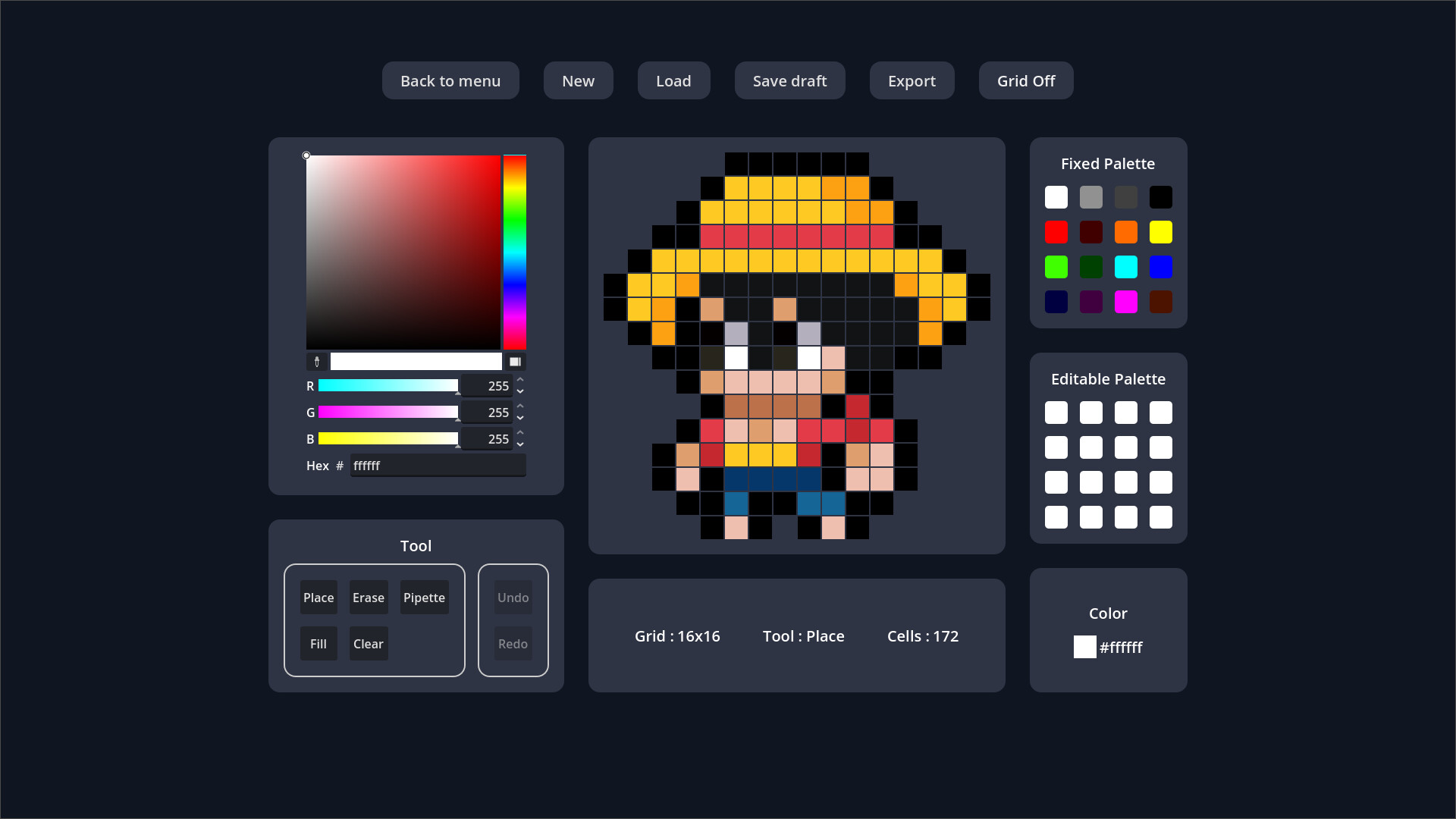This screenshot has width=1456, height=819.
Task: Toggle the Grid Off setting
Action: (x=1025, y=80)
